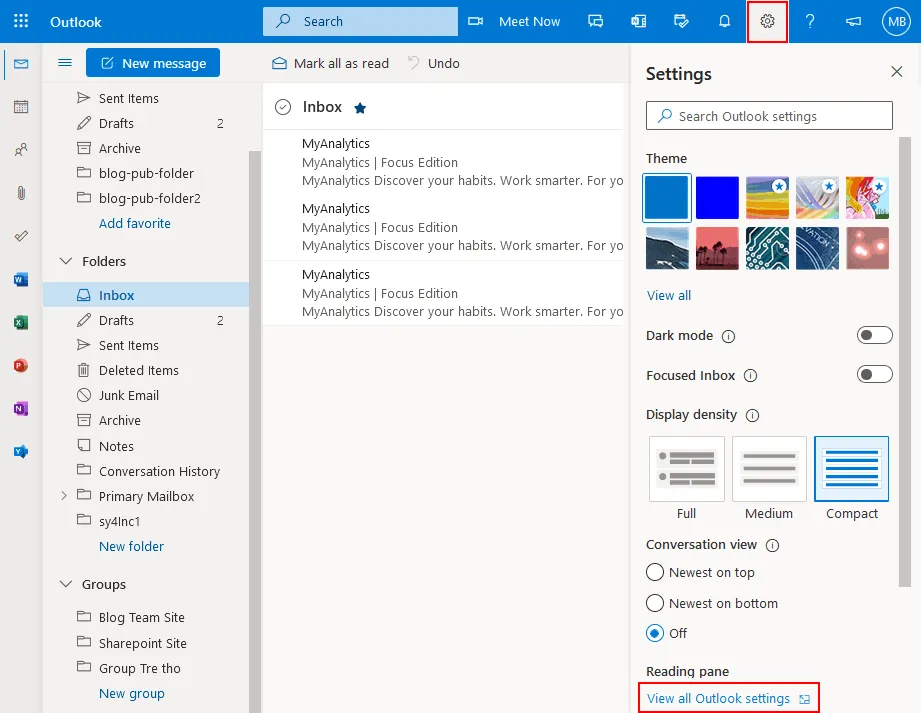Open the Settings gear icon
Viewport: 921px width, 713px height.
767,21
